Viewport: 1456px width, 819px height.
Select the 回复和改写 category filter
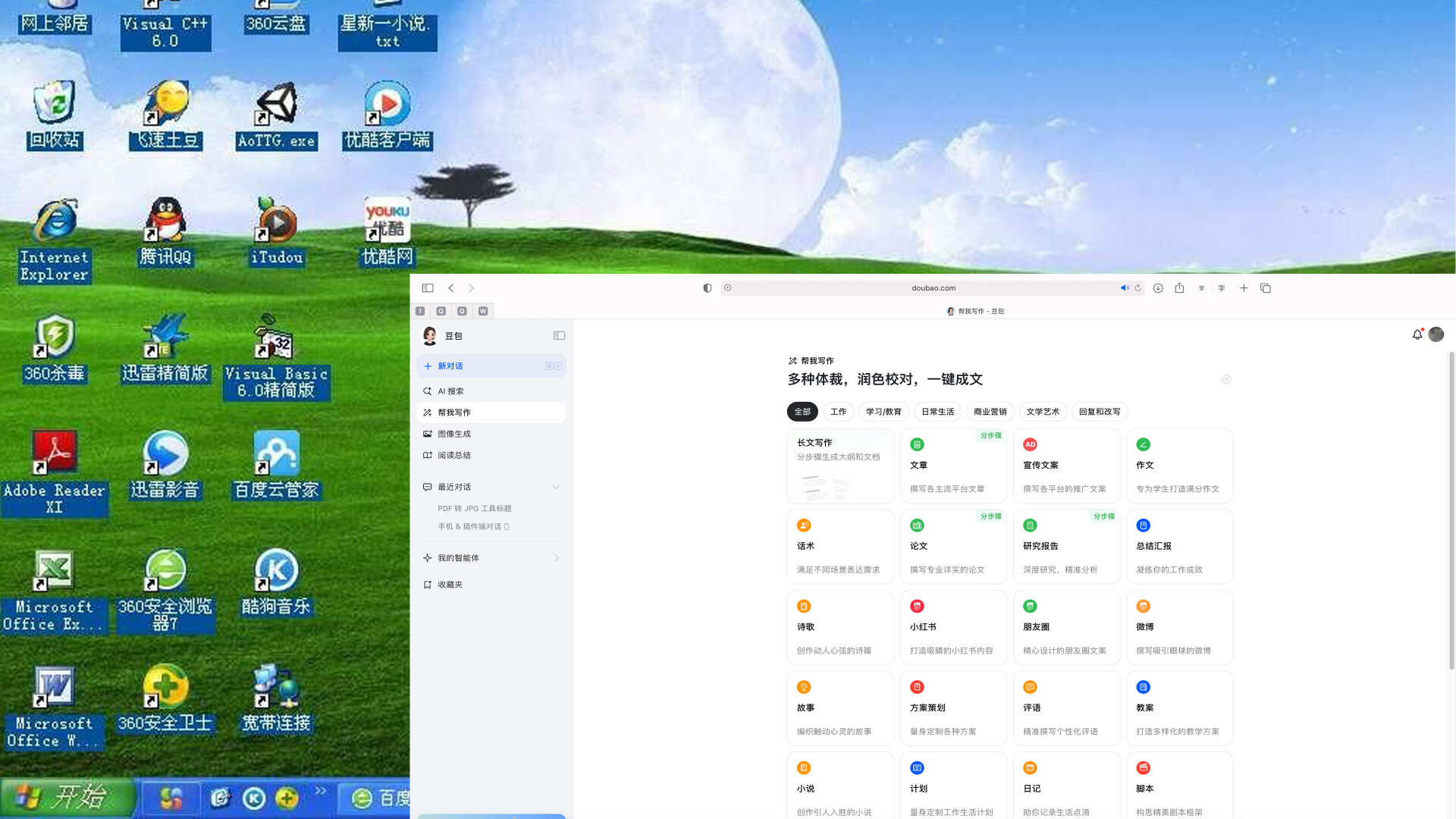pyautogui.click(x=1100, y=412)
